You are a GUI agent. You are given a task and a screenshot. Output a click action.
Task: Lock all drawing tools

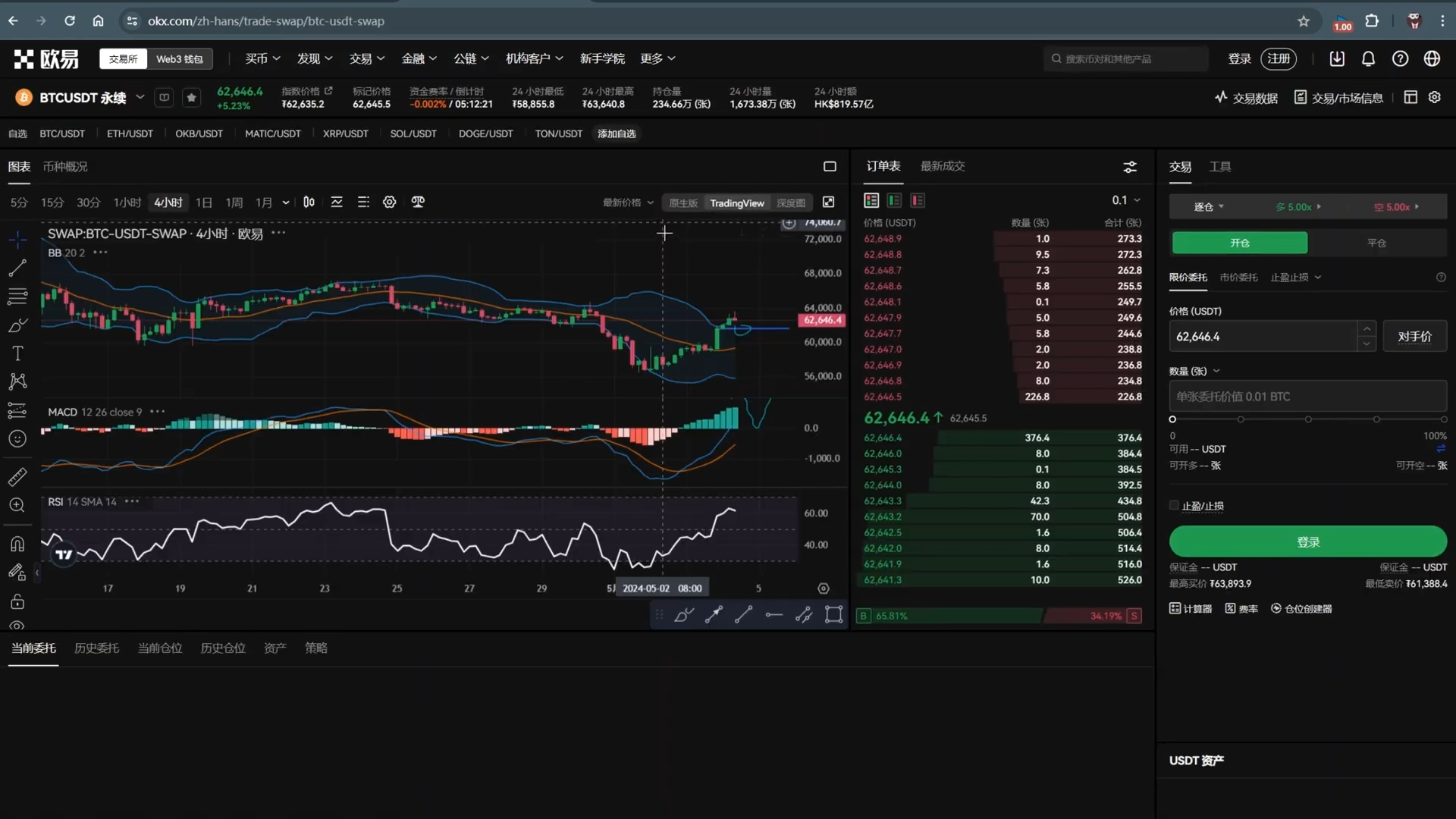17,601
